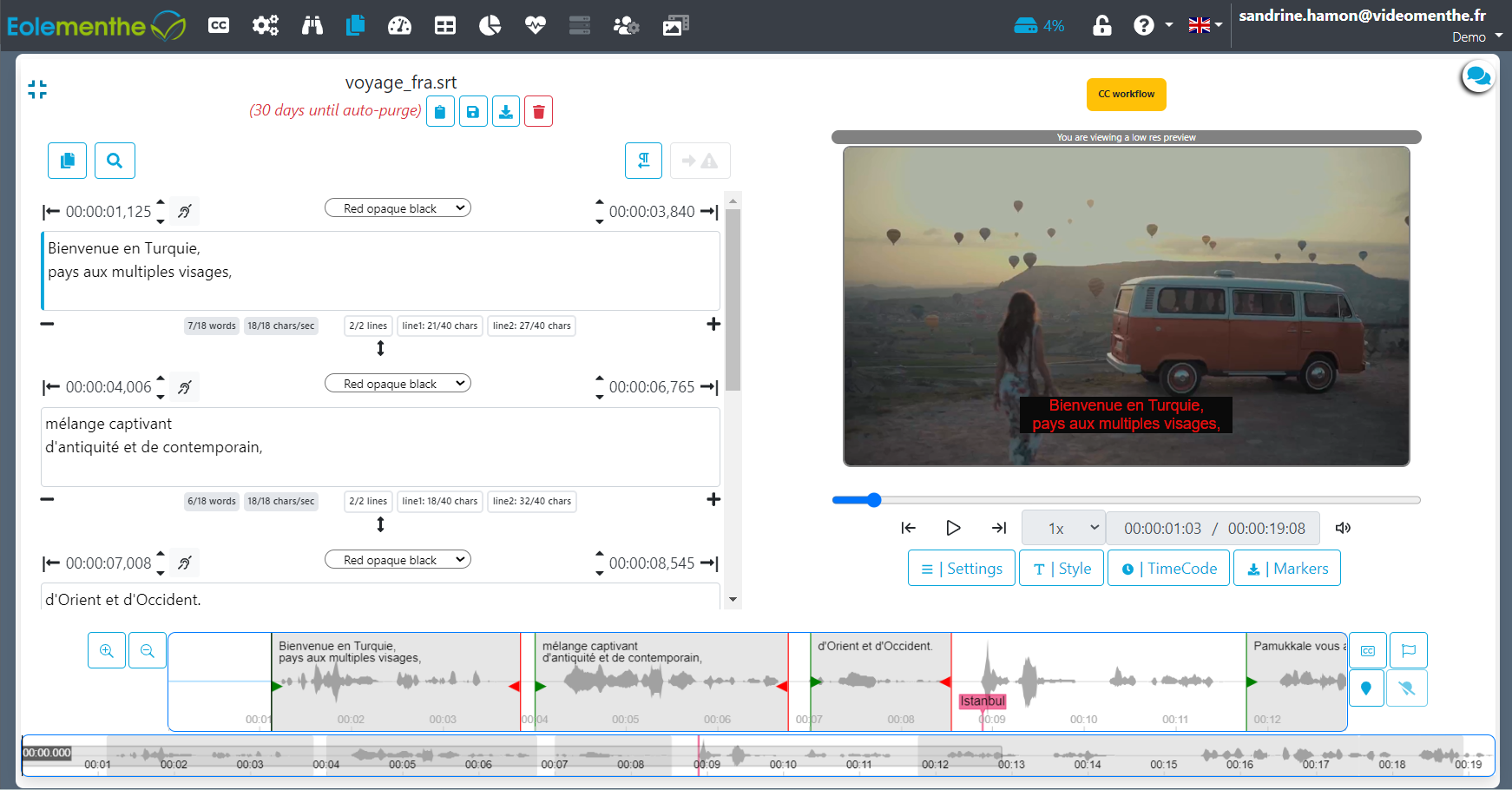Switch to the Style tab
Image resolution: width=1512 pixels, height=790 pixels.
pyautogui.click(x=1061, y=568)
